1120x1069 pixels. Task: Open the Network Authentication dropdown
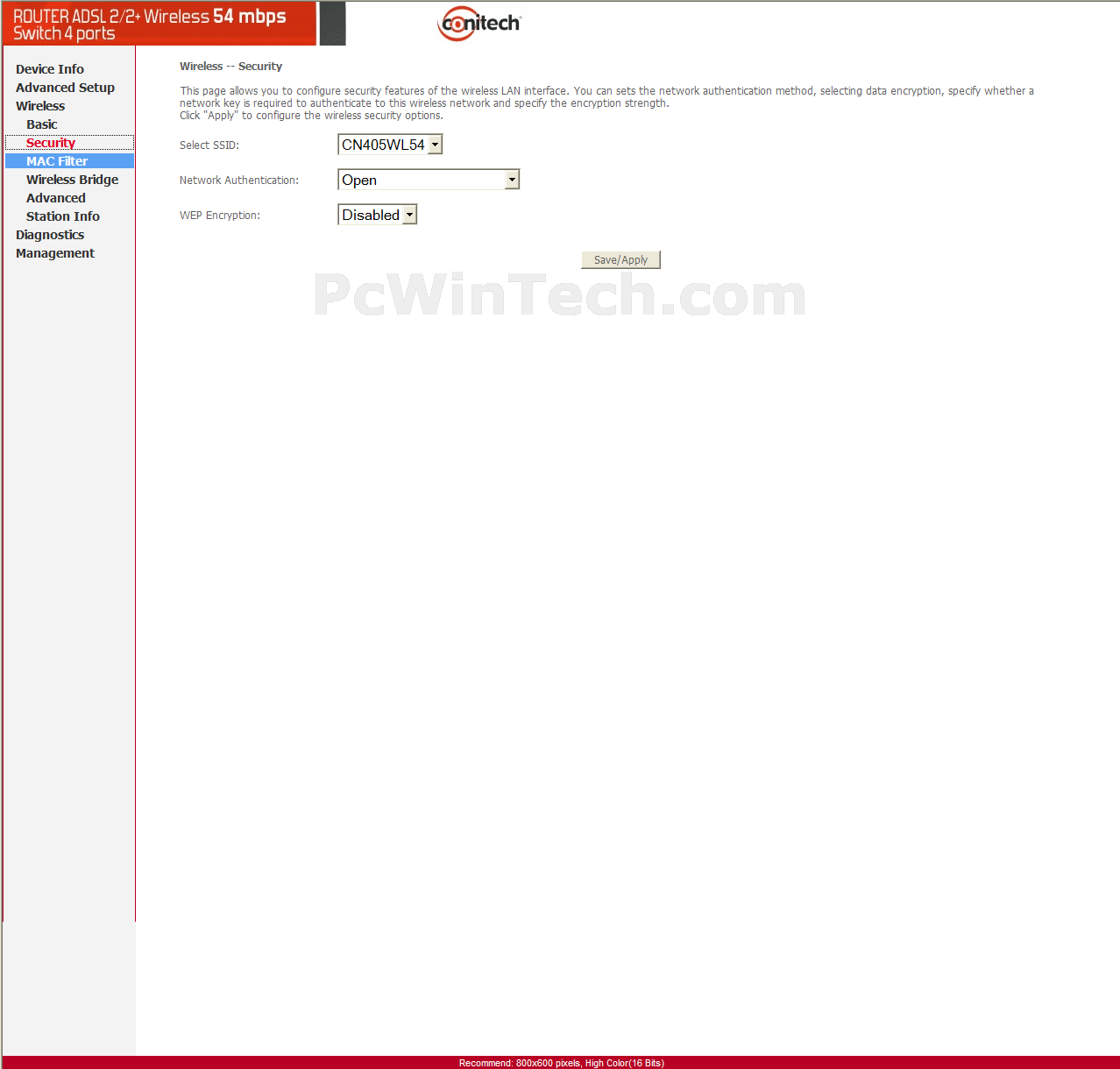tap(429, 180)
